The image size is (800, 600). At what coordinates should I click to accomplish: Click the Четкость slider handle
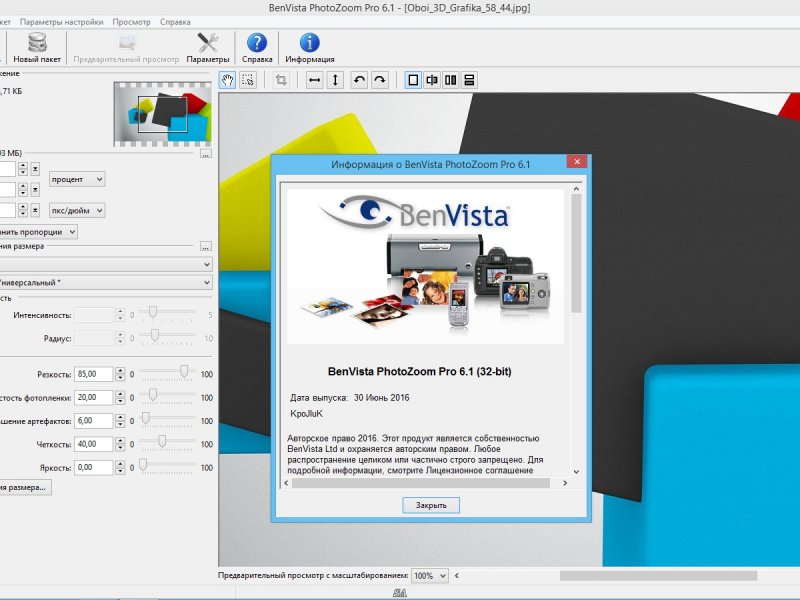162,441
